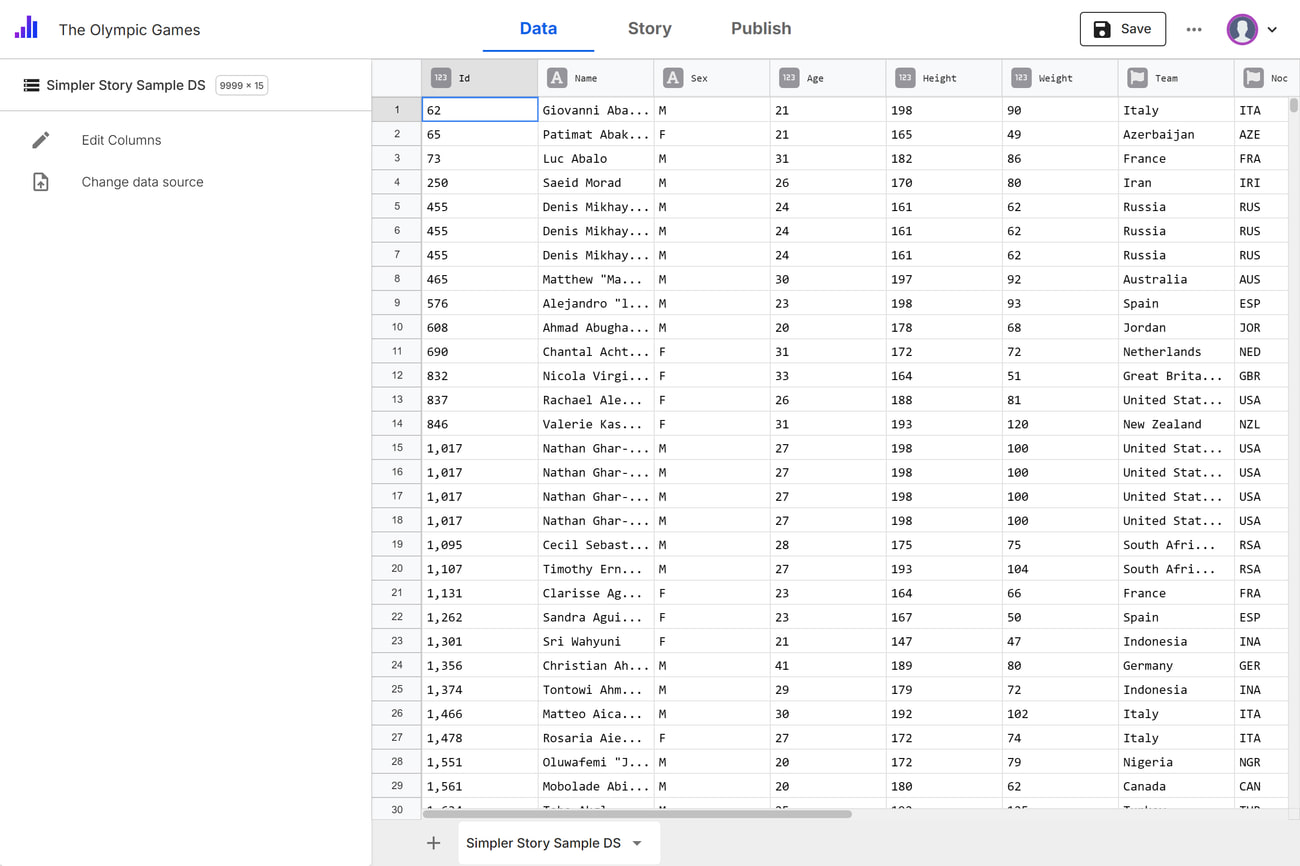
Task: Click the bar chart app logo
Action: (26, 28)
